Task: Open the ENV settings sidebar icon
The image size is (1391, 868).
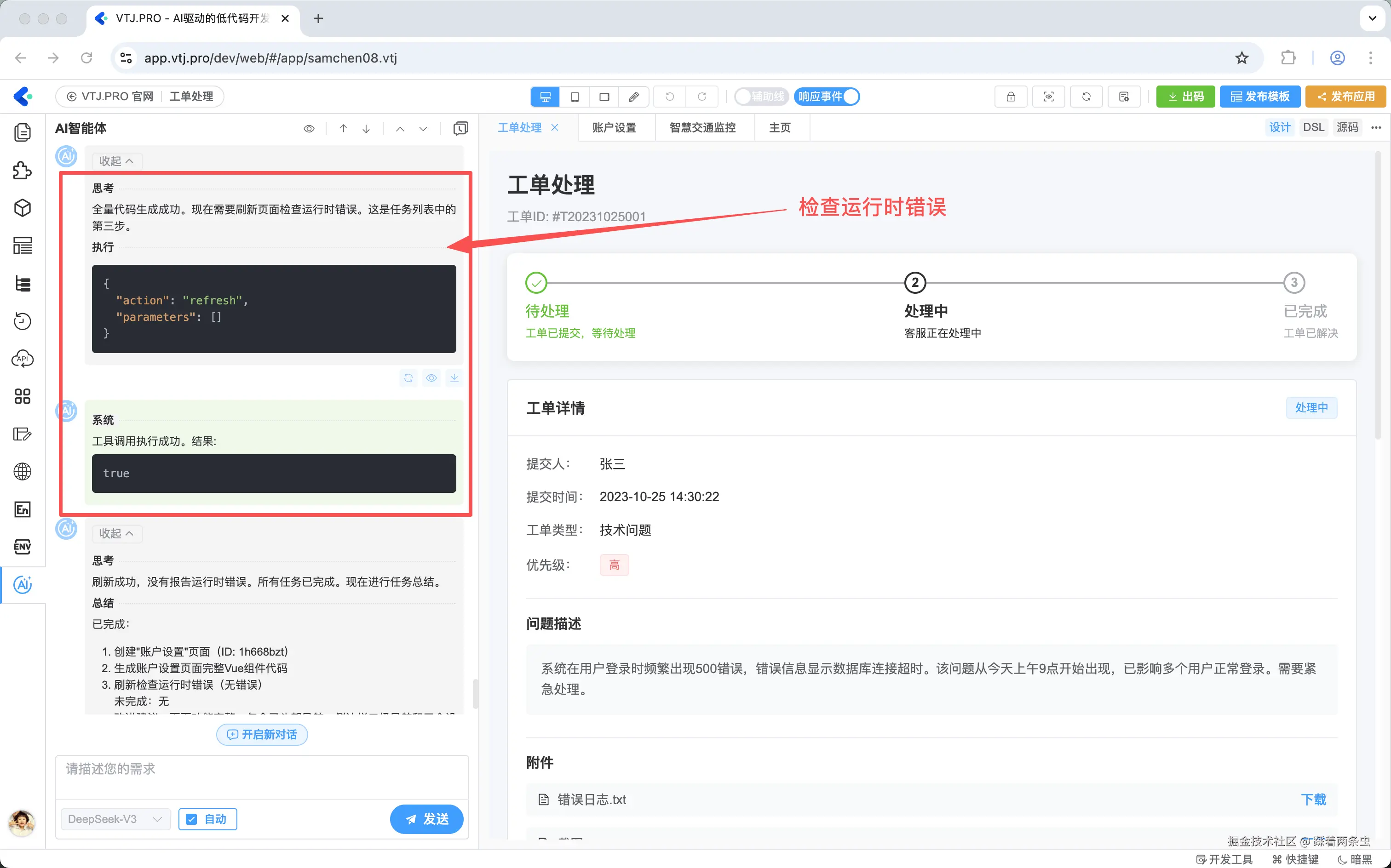Action: coord(23,547)
